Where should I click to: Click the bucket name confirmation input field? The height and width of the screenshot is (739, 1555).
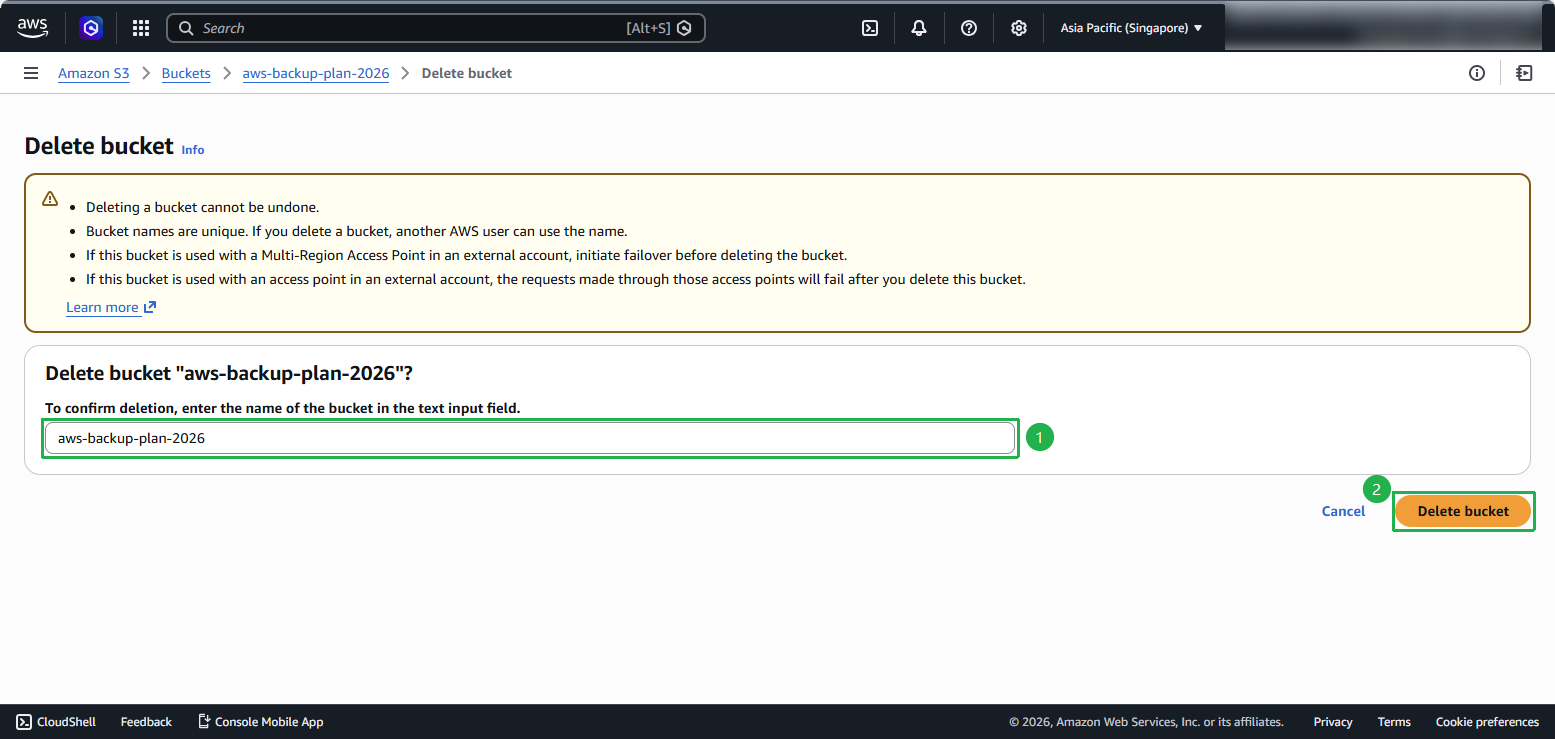tap(530, 438)
